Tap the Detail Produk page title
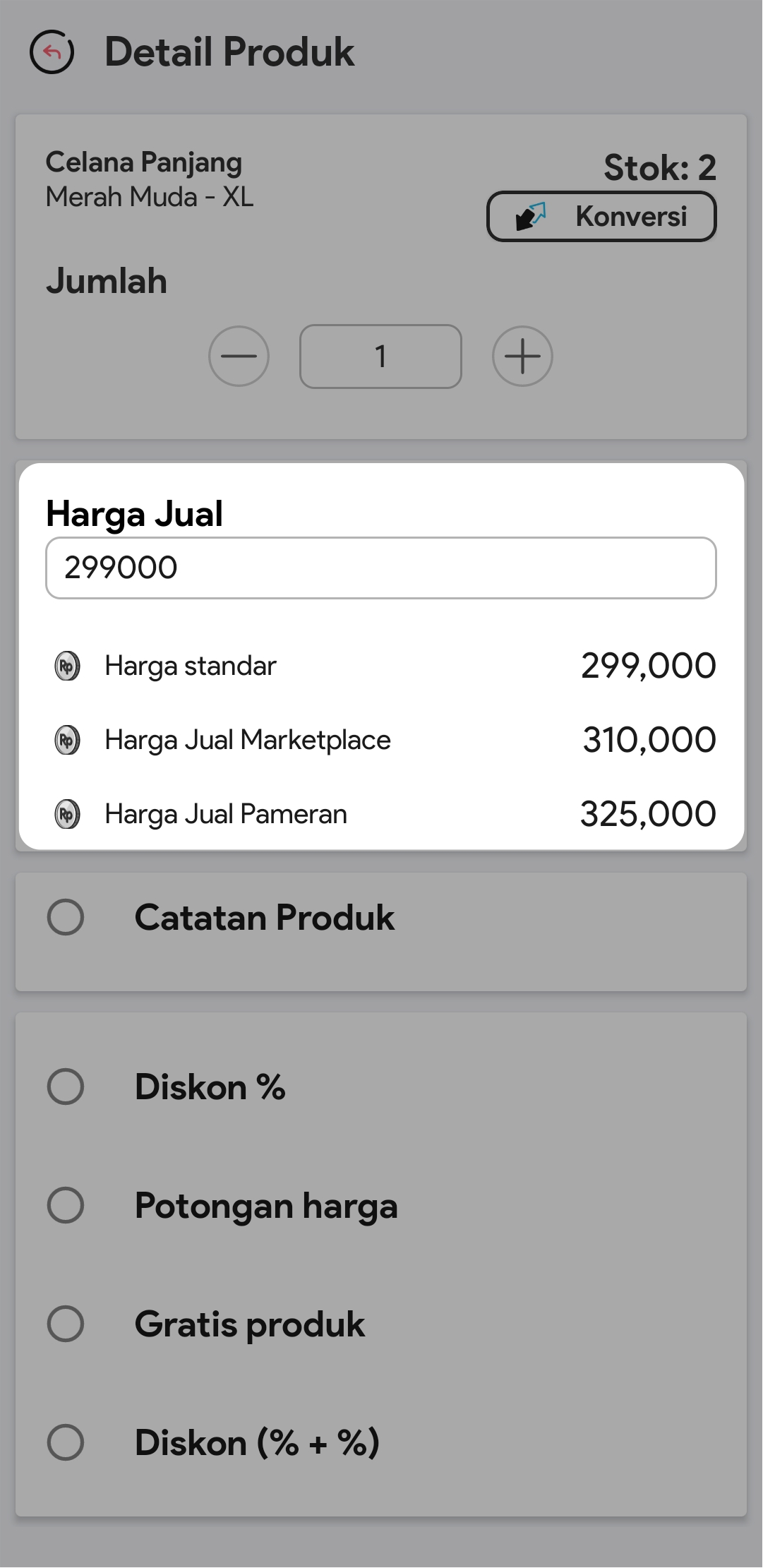The height and width of the screenshot is (1568, 763). click(x=229, y=52)
